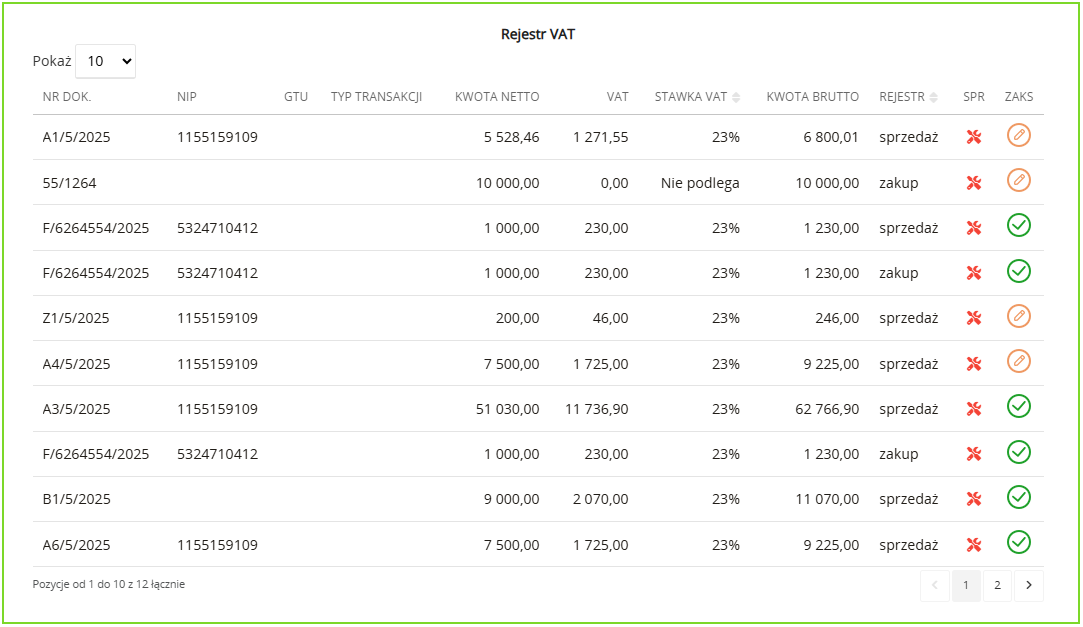The width and height of the screenshot is (1083, 627).
Task: Click the red SPR tools icon for 55/1264
Action: tap(974, 183)
